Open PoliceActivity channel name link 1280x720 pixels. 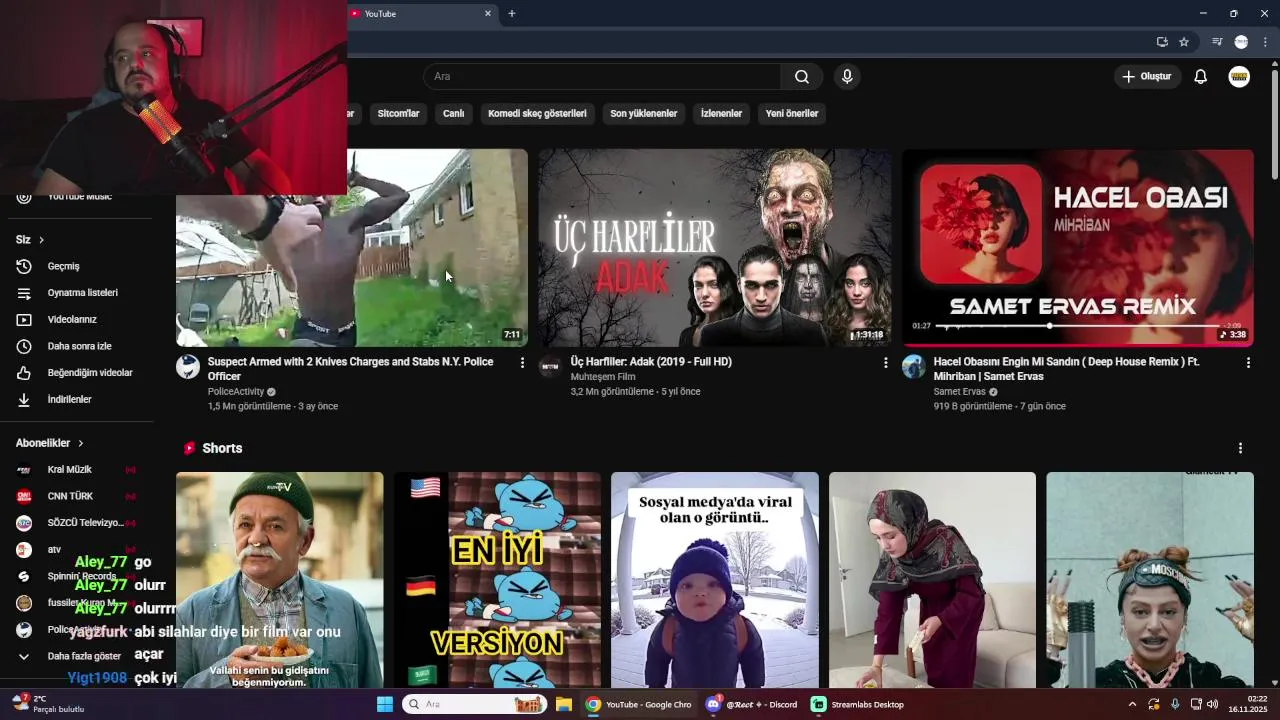pyautogui.click(x=236, y=392)
